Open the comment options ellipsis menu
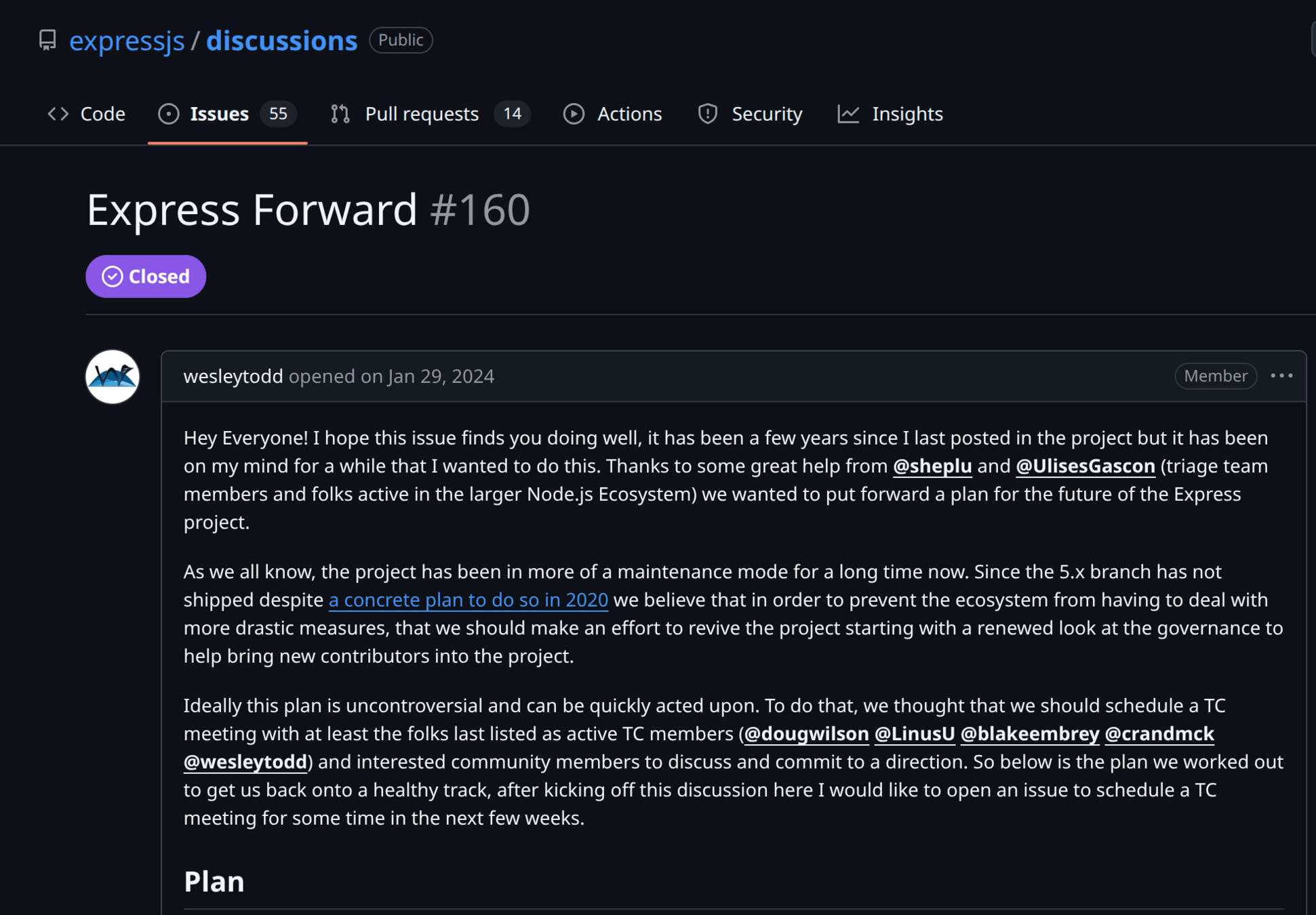The image size is (1316, 915). [1281, 375]
